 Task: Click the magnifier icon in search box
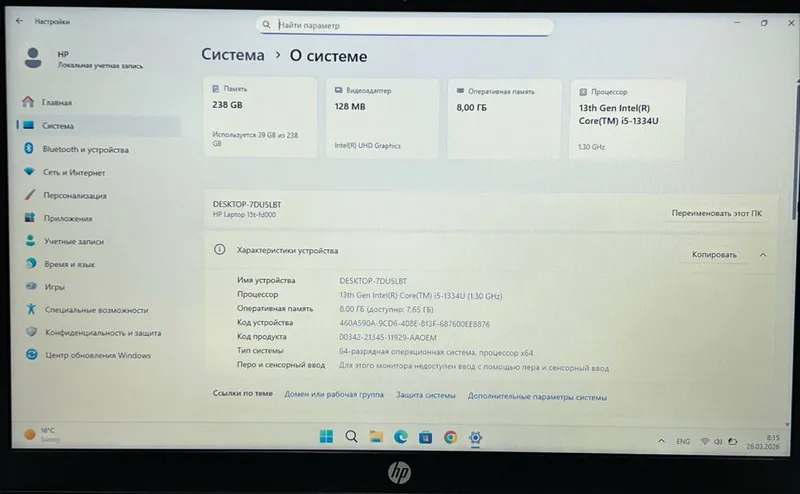266,24
